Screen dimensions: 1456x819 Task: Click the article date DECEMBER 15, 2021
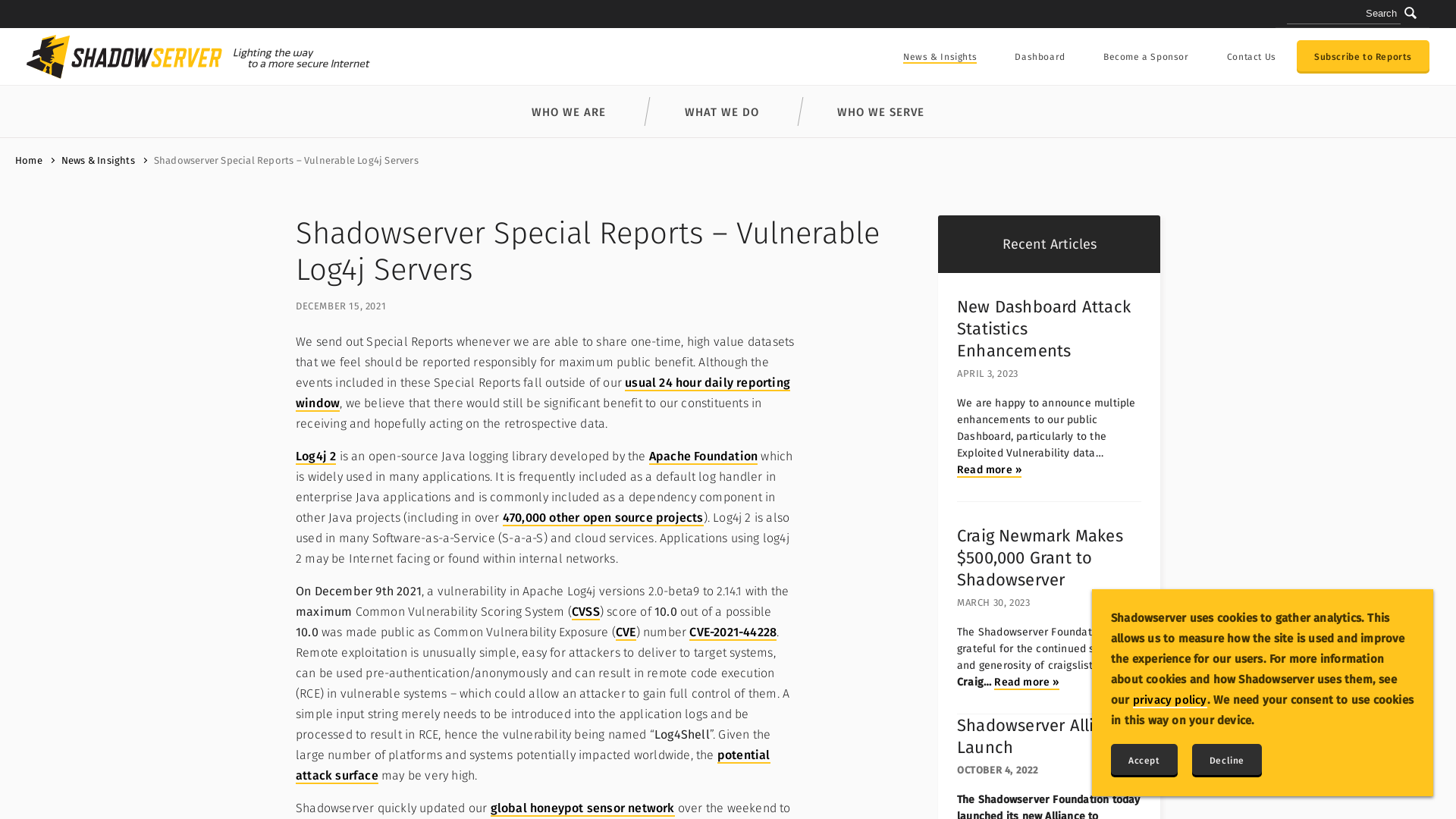340,306
